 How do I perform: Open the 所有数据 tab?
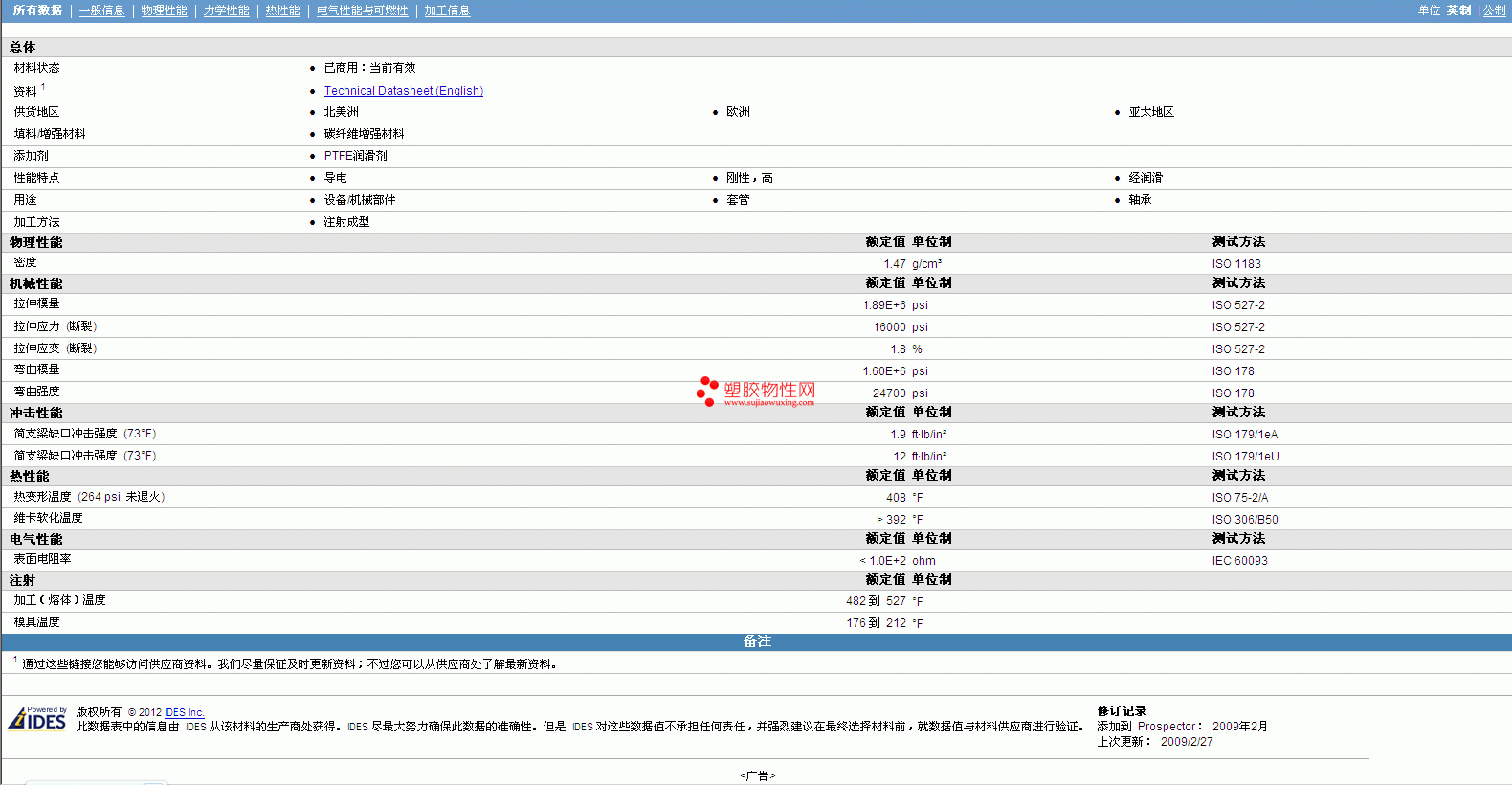coord(37,11)
